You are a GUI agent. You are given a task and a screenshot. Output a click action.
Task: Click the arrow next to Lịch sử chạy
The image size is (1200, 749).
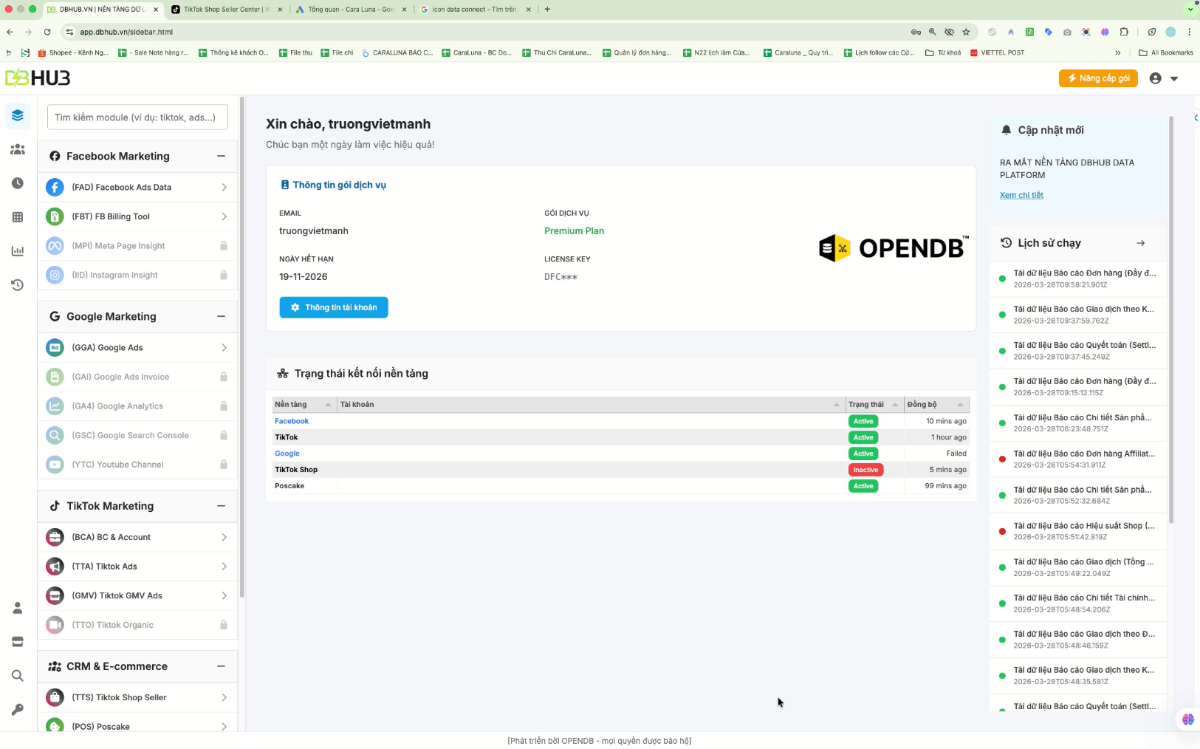click(1141, 243)
